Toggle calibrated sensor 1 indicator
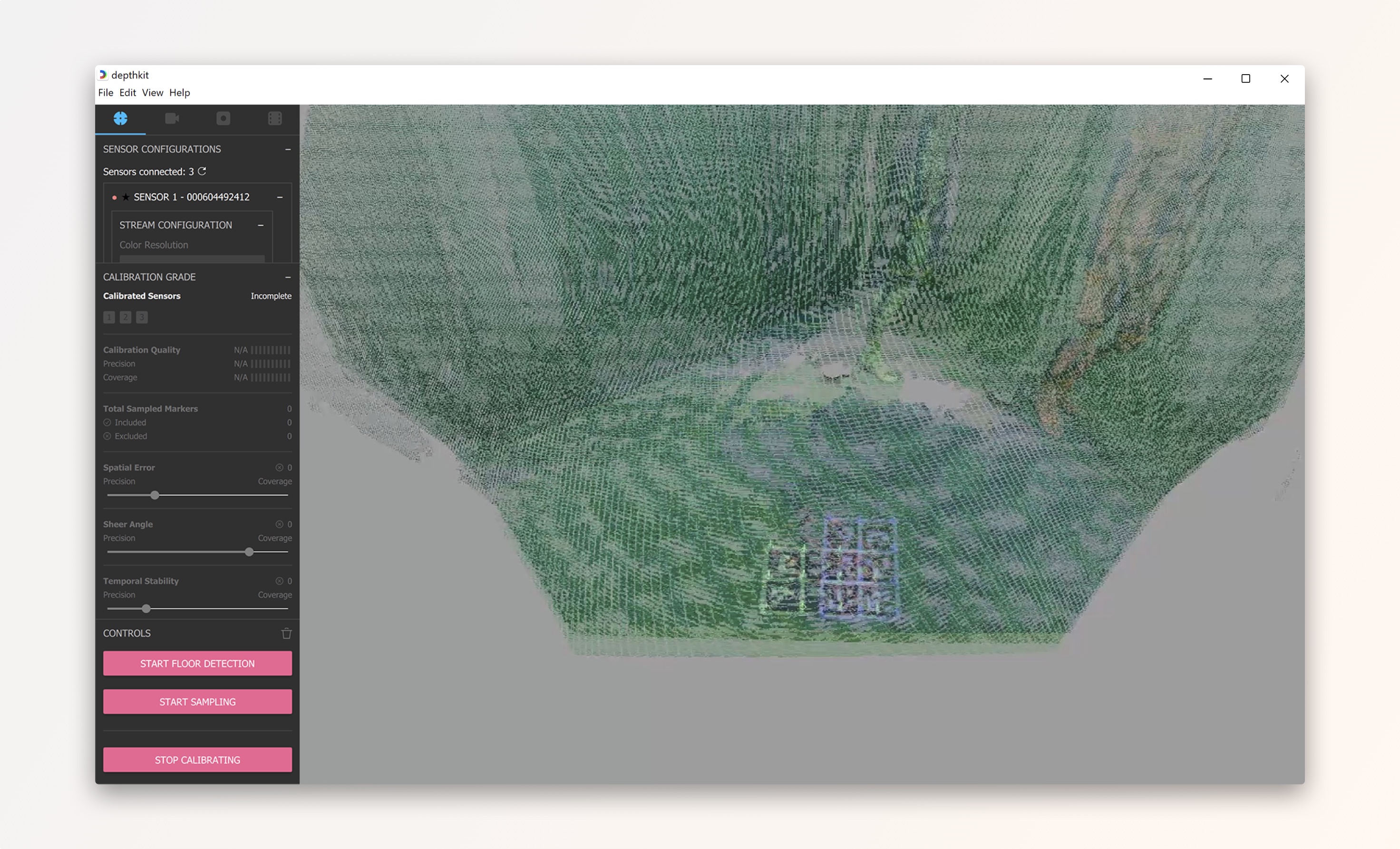 (x=109, y=318)
